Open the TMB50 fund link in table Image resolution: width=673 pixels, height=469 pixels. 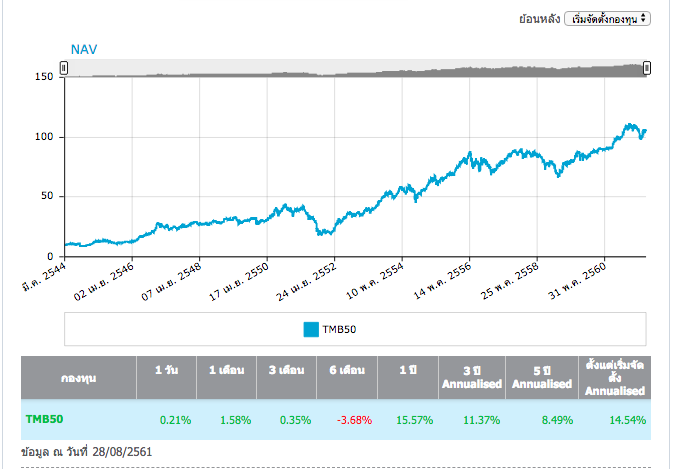(44, 419)
